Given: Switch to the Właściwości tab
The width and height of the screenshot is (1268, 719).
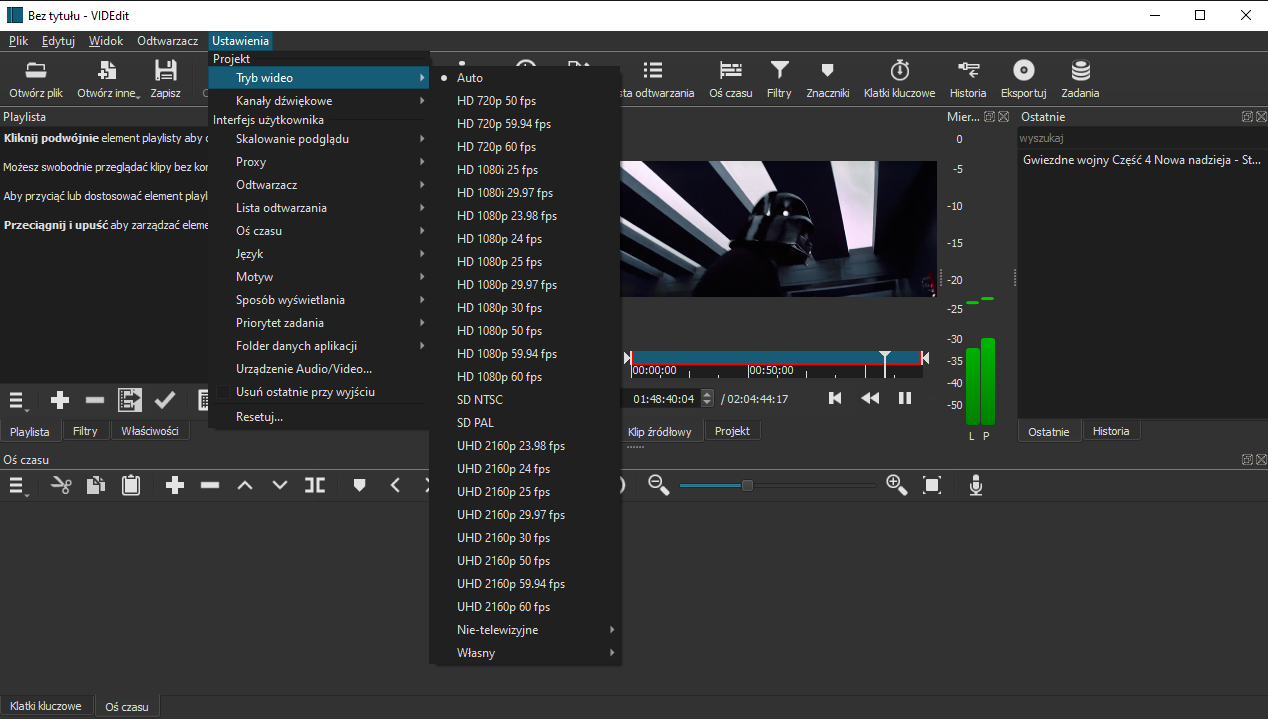Looking at the screenshot, I should [150, 431].
